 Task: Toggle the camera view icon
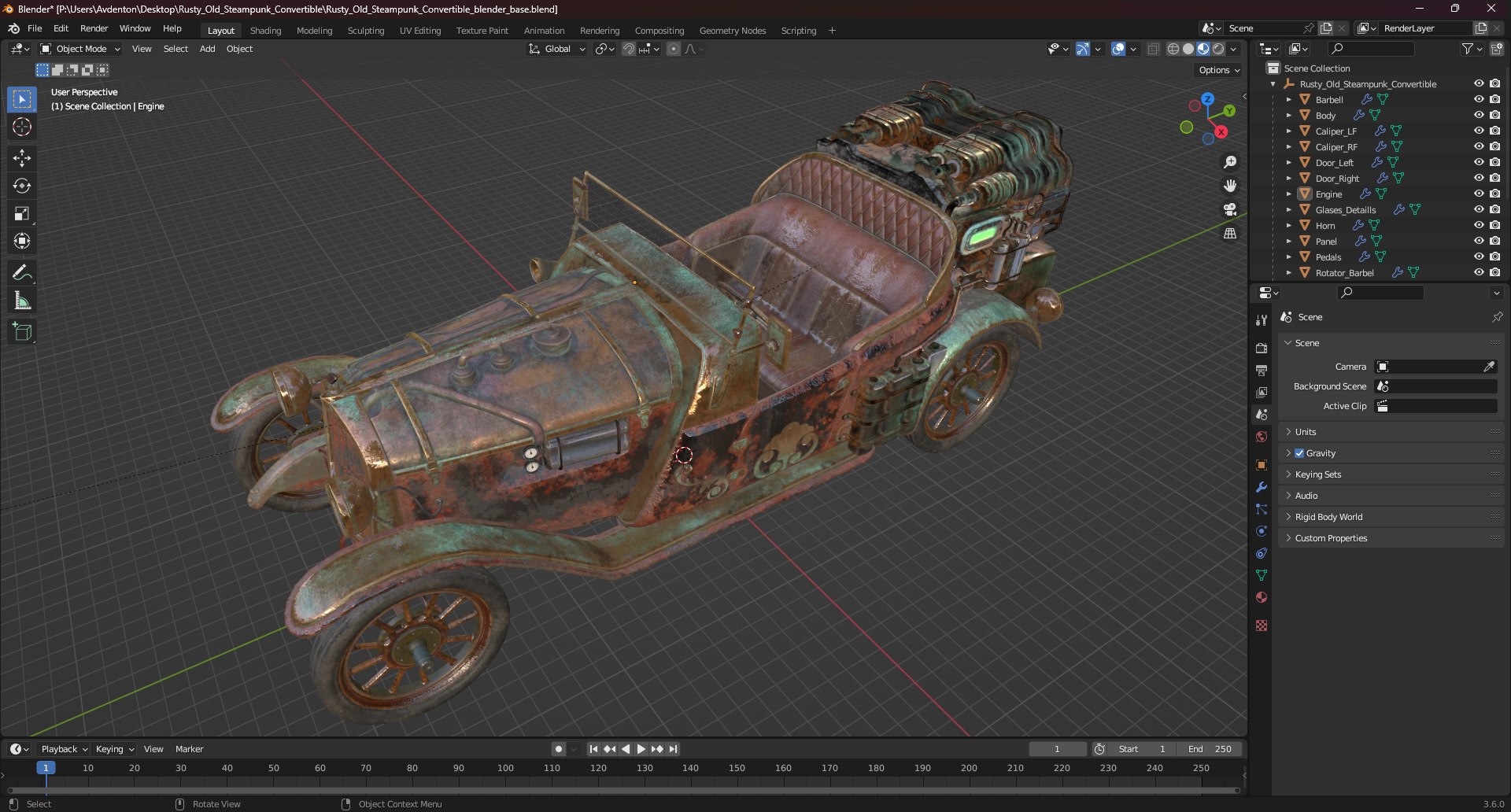point(1230,209)
